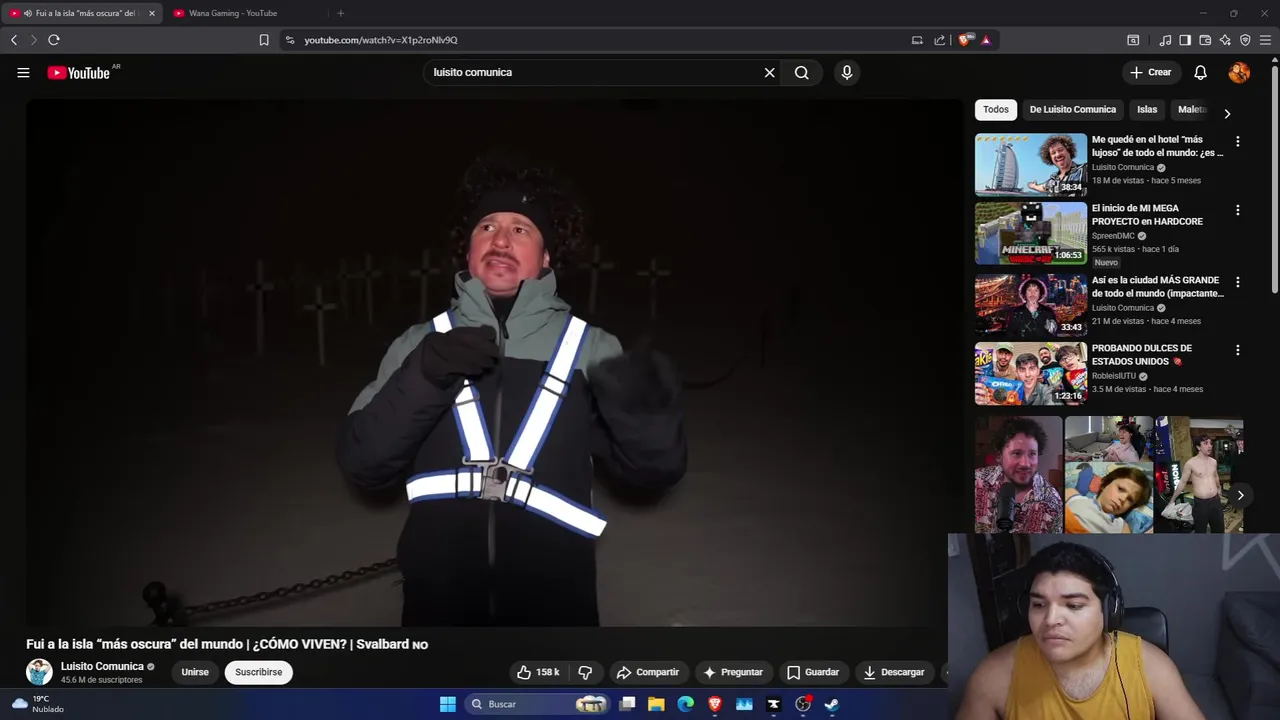Screen dimensions: 1280x720
Task: Select the De Luisito Comunica chip
Action: (x=1073, y=110)
